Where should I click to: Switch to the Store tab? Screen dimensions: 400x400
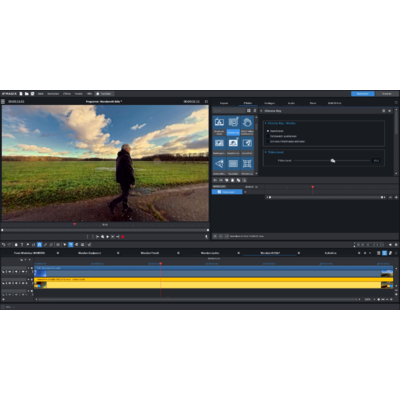(x=313, y=103)
